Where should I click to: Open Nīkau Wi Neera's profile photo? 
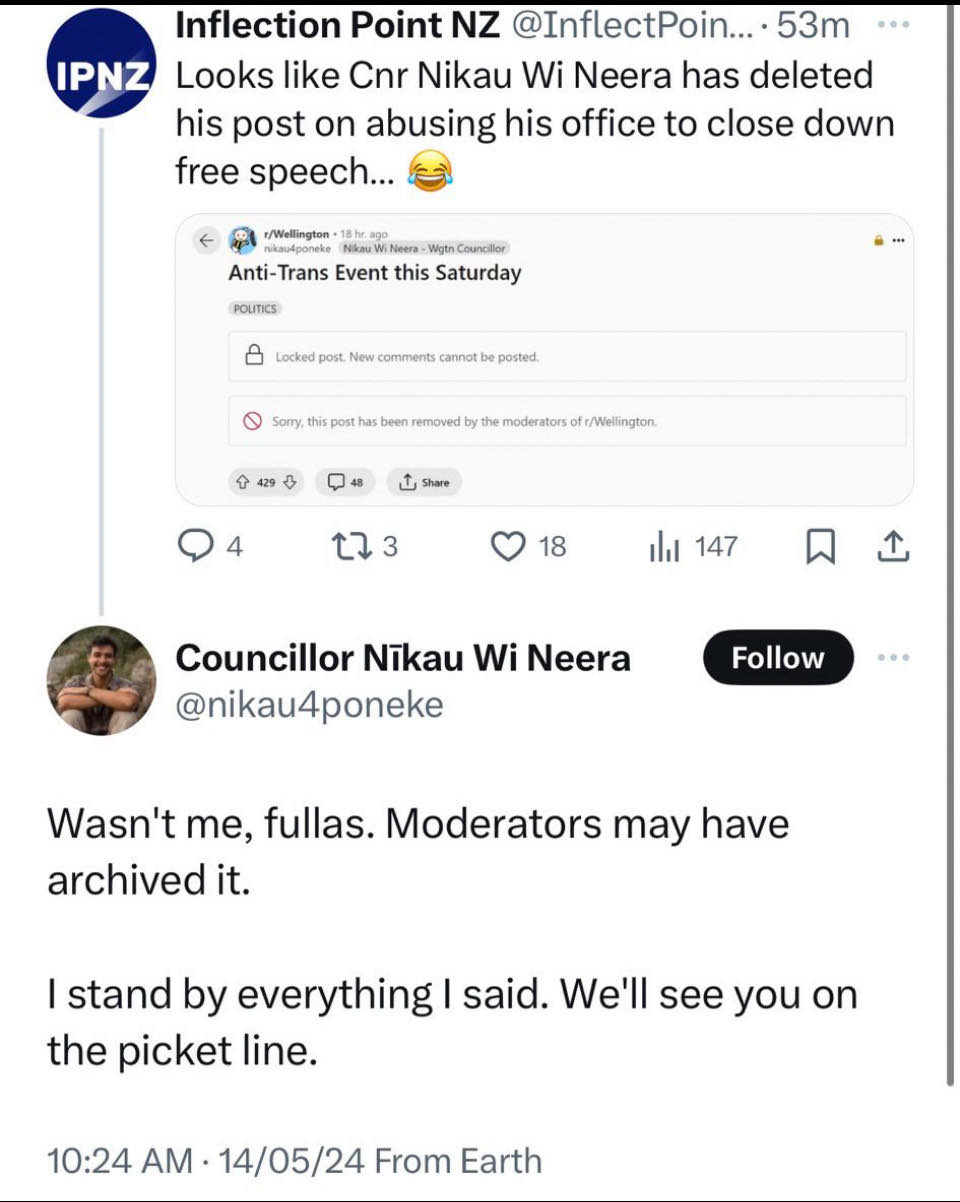tap(101, 681)
